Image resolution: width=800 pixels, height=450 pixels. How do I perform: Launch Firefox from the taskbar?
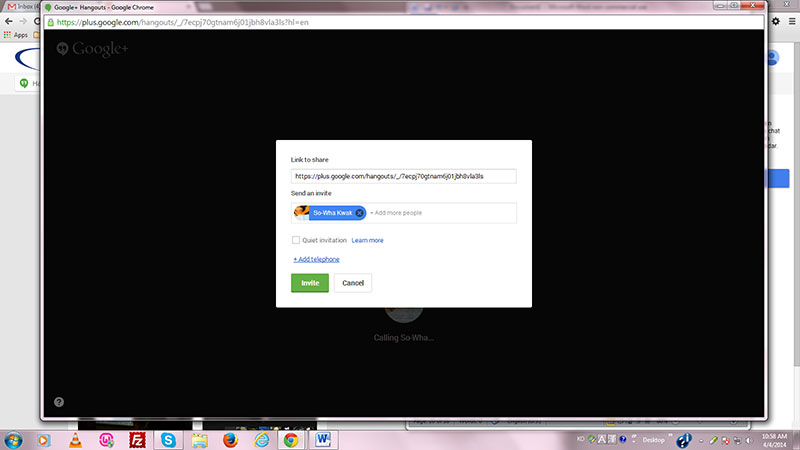pyautogui.click(x=230, y=439)
